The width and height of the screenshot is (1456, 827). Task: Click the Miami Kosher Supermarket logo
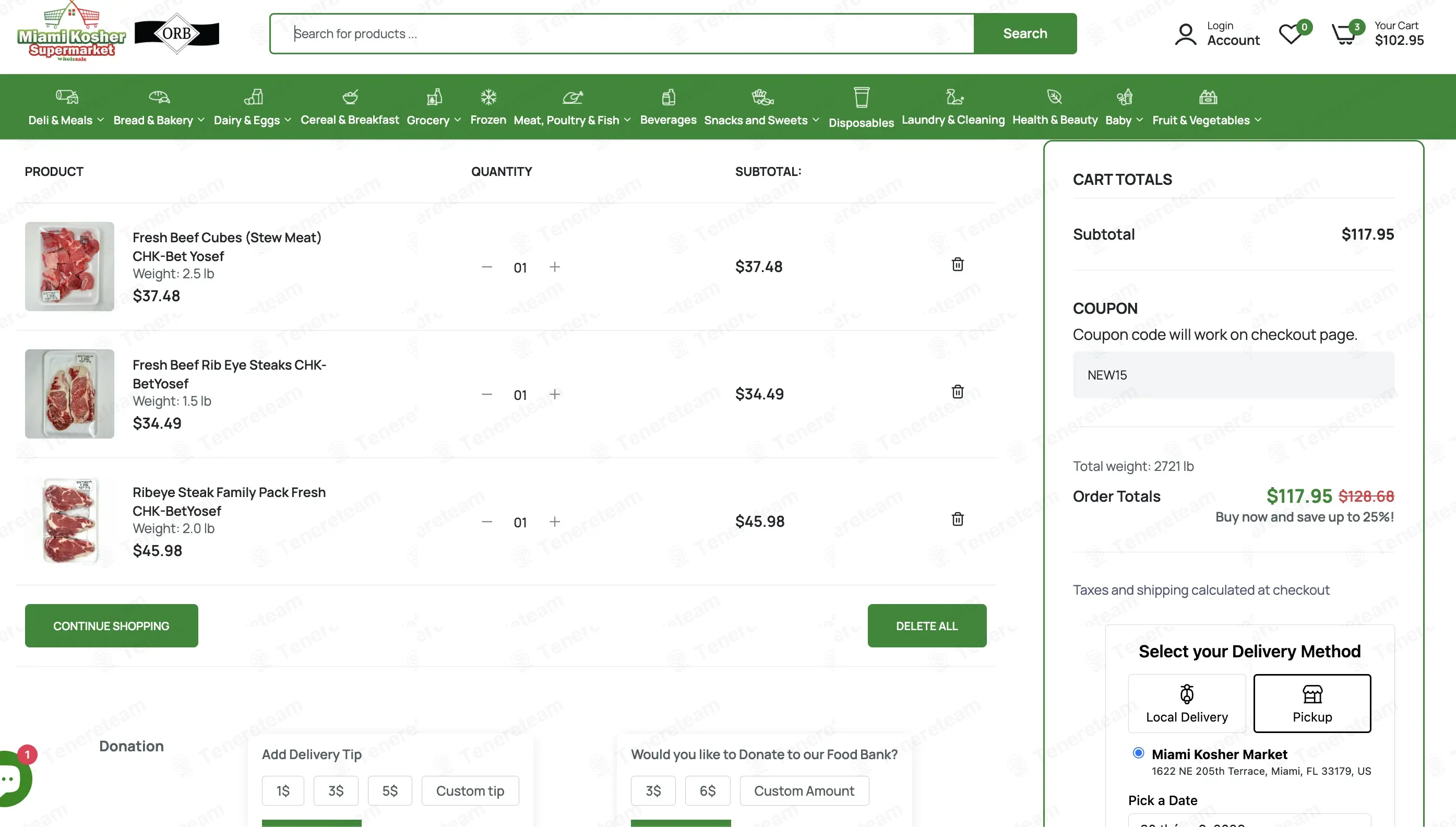71,32
